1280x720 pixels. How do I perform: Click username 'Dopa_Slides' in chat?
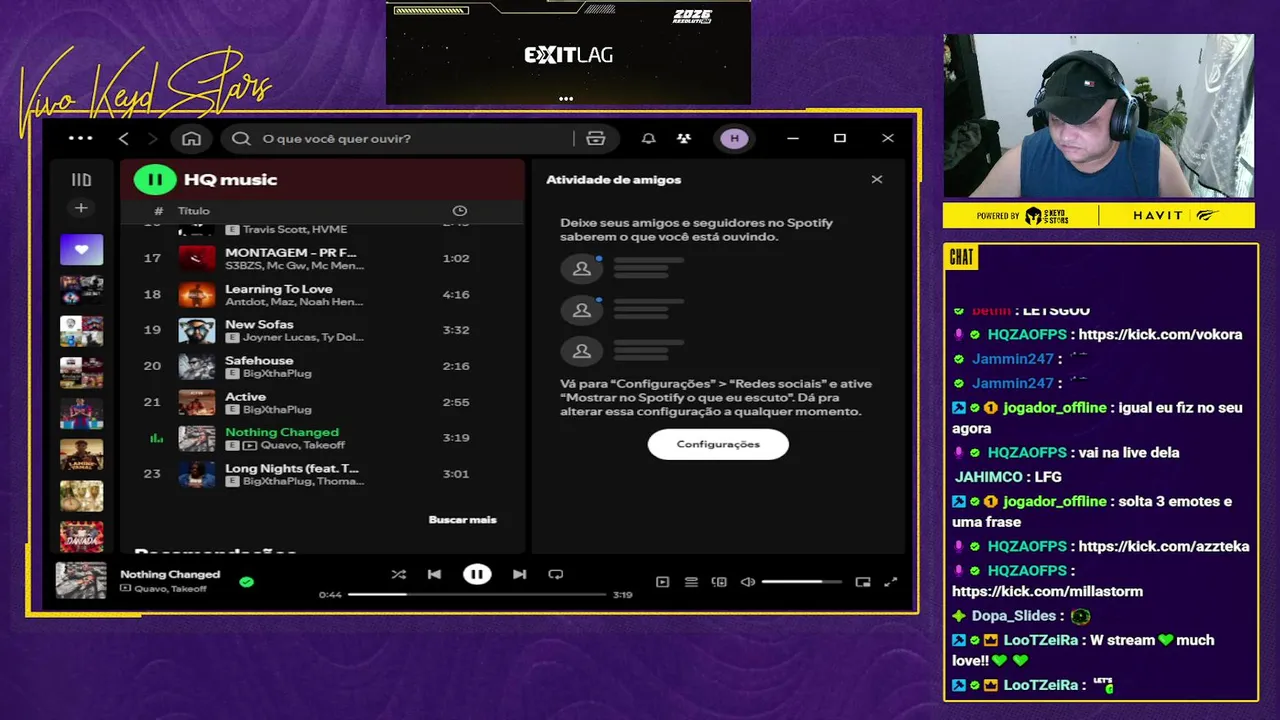click(1014, 616)
